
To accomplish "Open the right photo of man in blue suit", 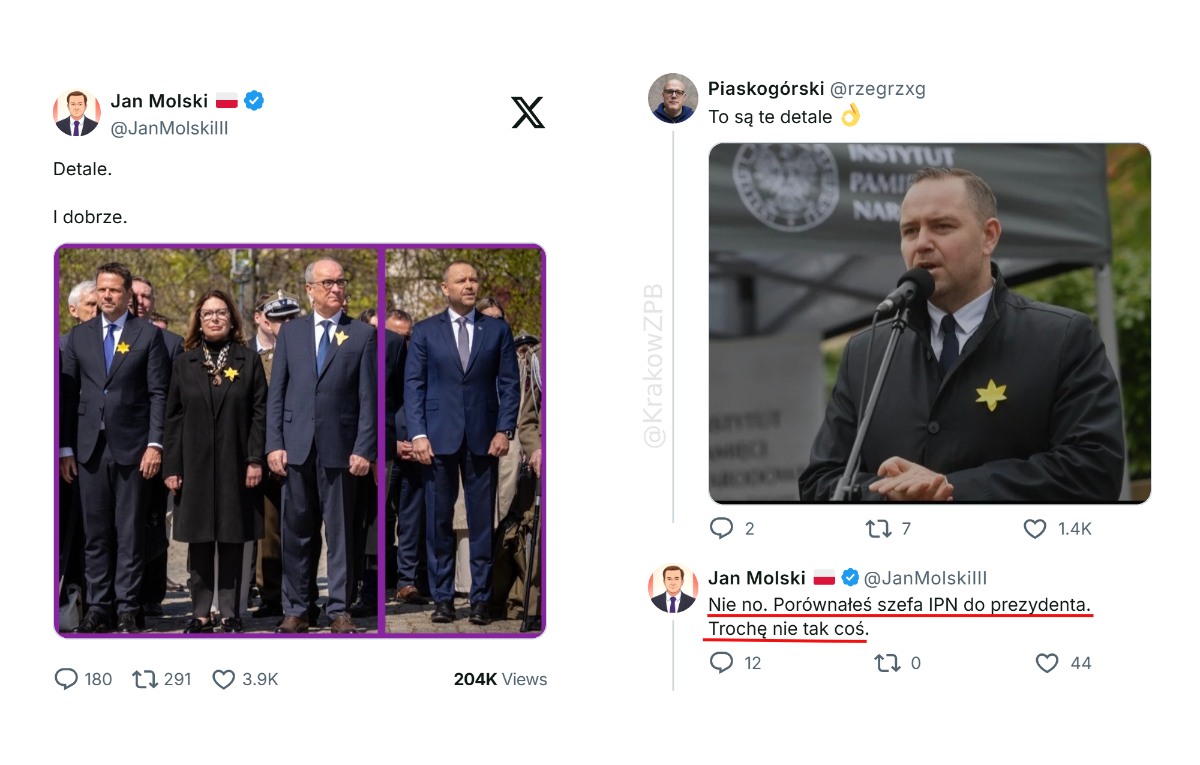I will point(464,440).
